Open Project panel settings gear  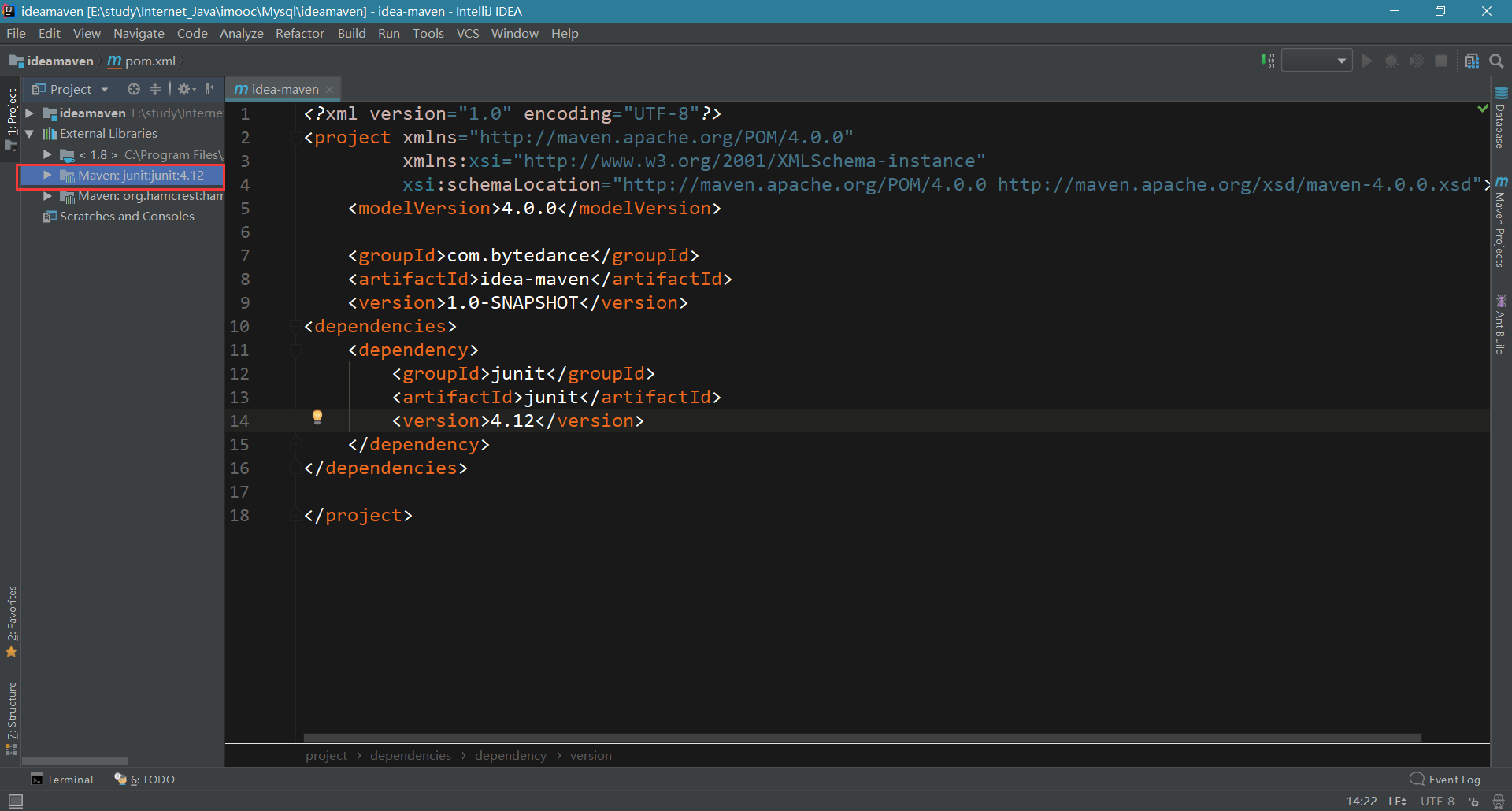pos(186,89)
